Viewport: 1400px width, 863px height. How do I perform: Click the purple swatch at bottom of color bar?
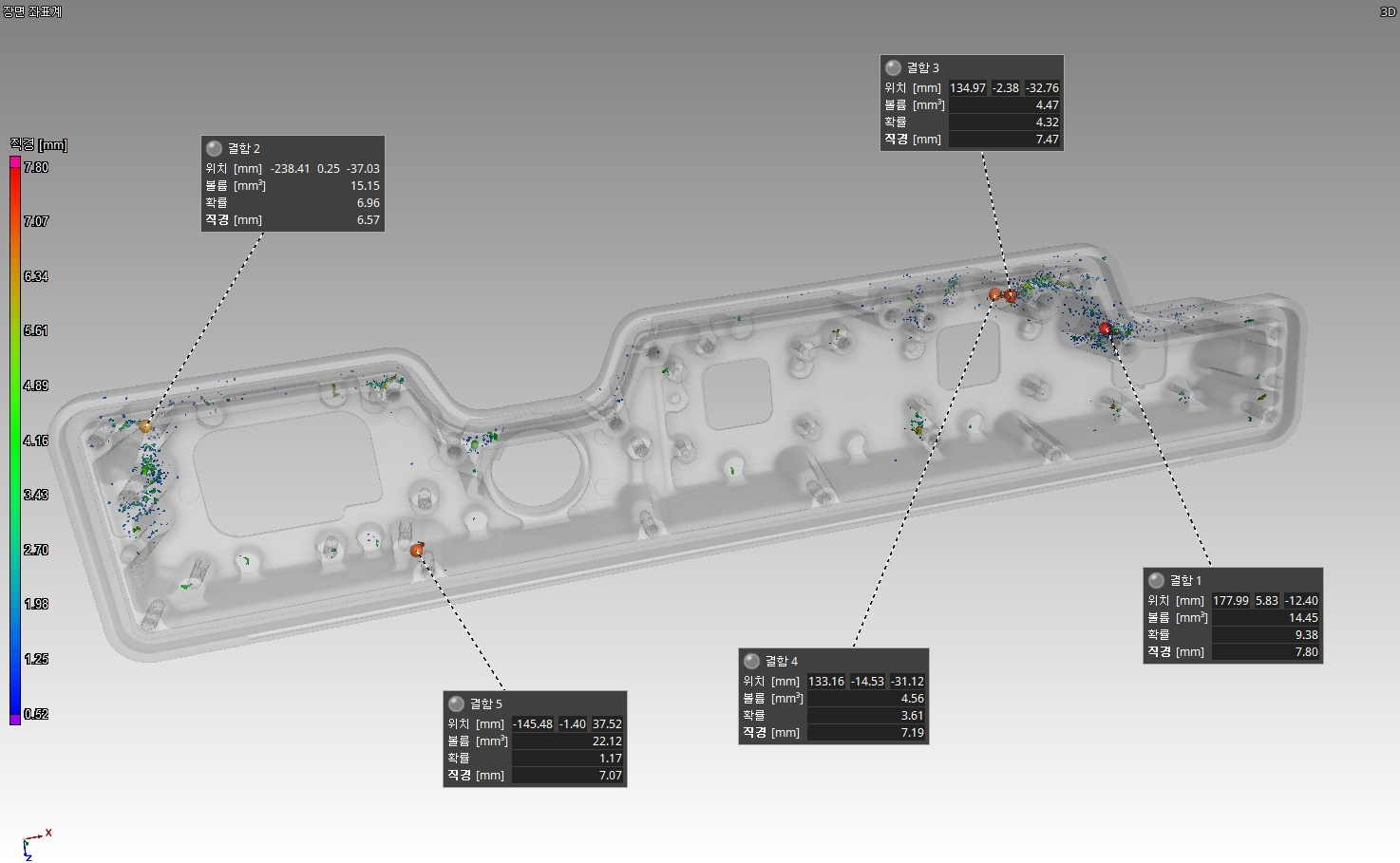(15, 719)
